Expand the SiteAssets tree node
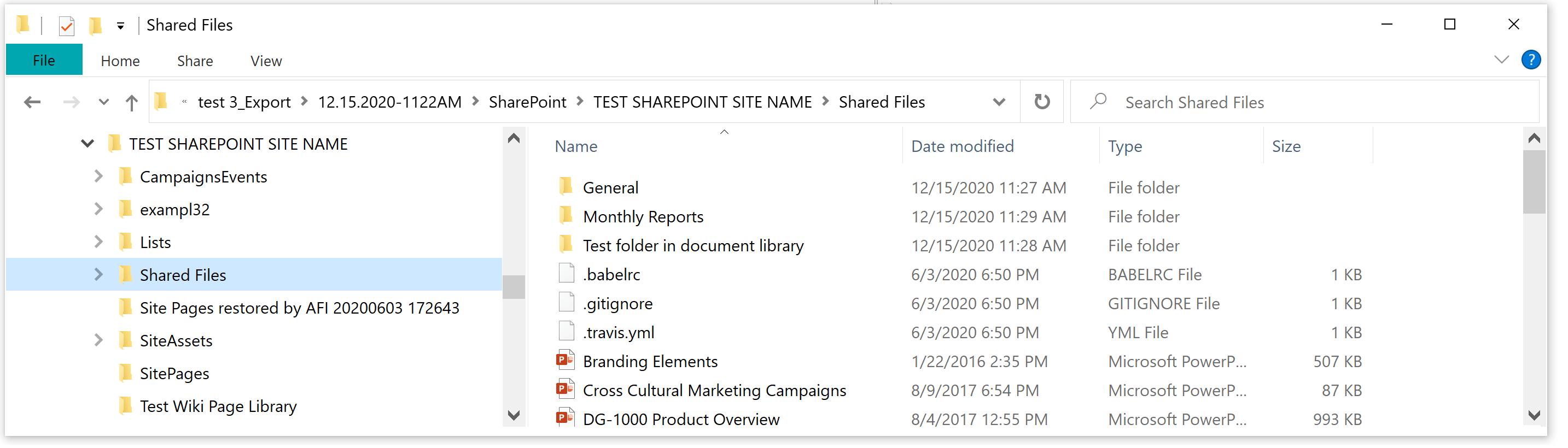Image resolution: width=1568 pixels, height=448 pixels. click(98, 340)
